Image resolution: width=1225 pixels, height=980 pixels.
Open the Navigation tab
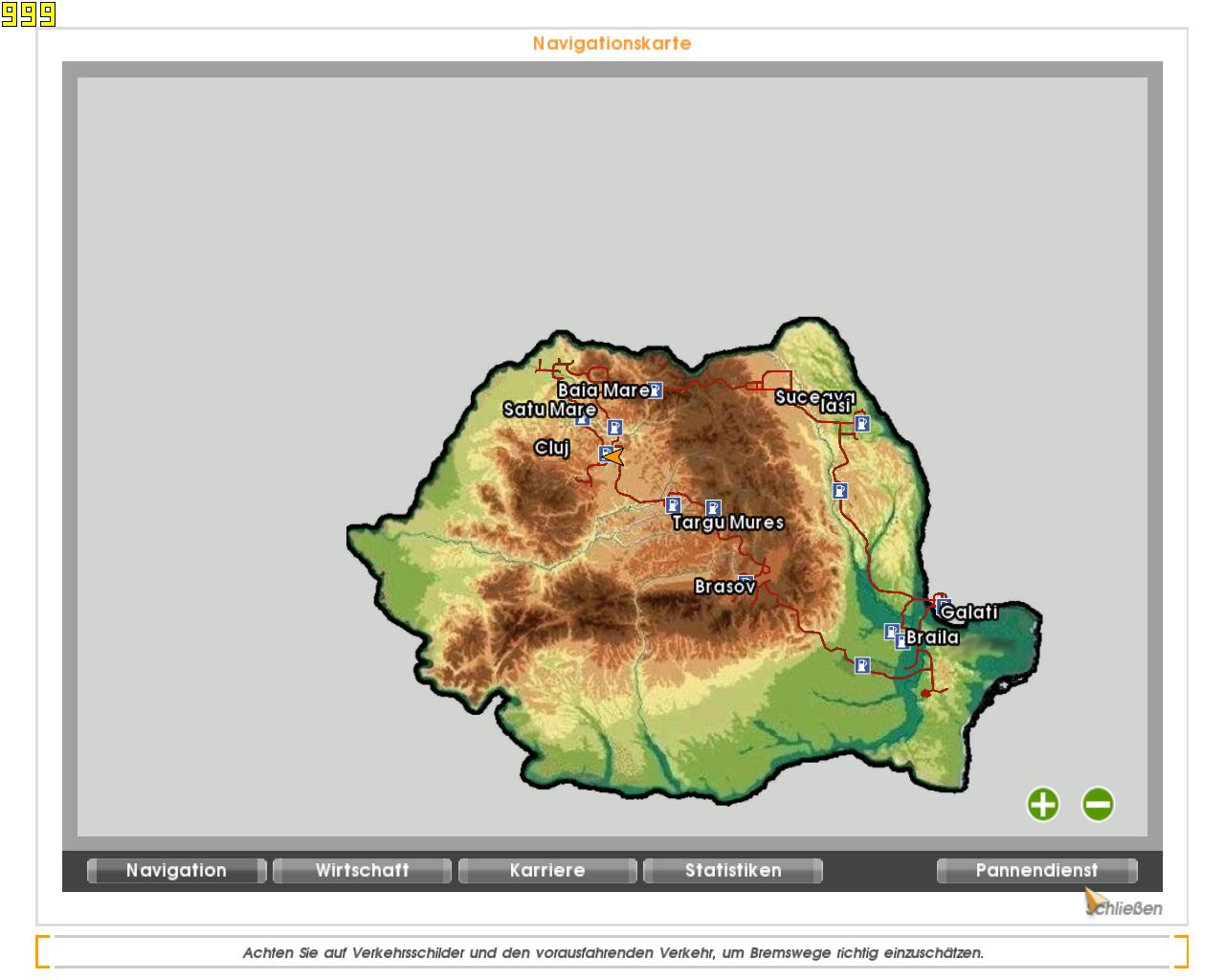point(177,870)
